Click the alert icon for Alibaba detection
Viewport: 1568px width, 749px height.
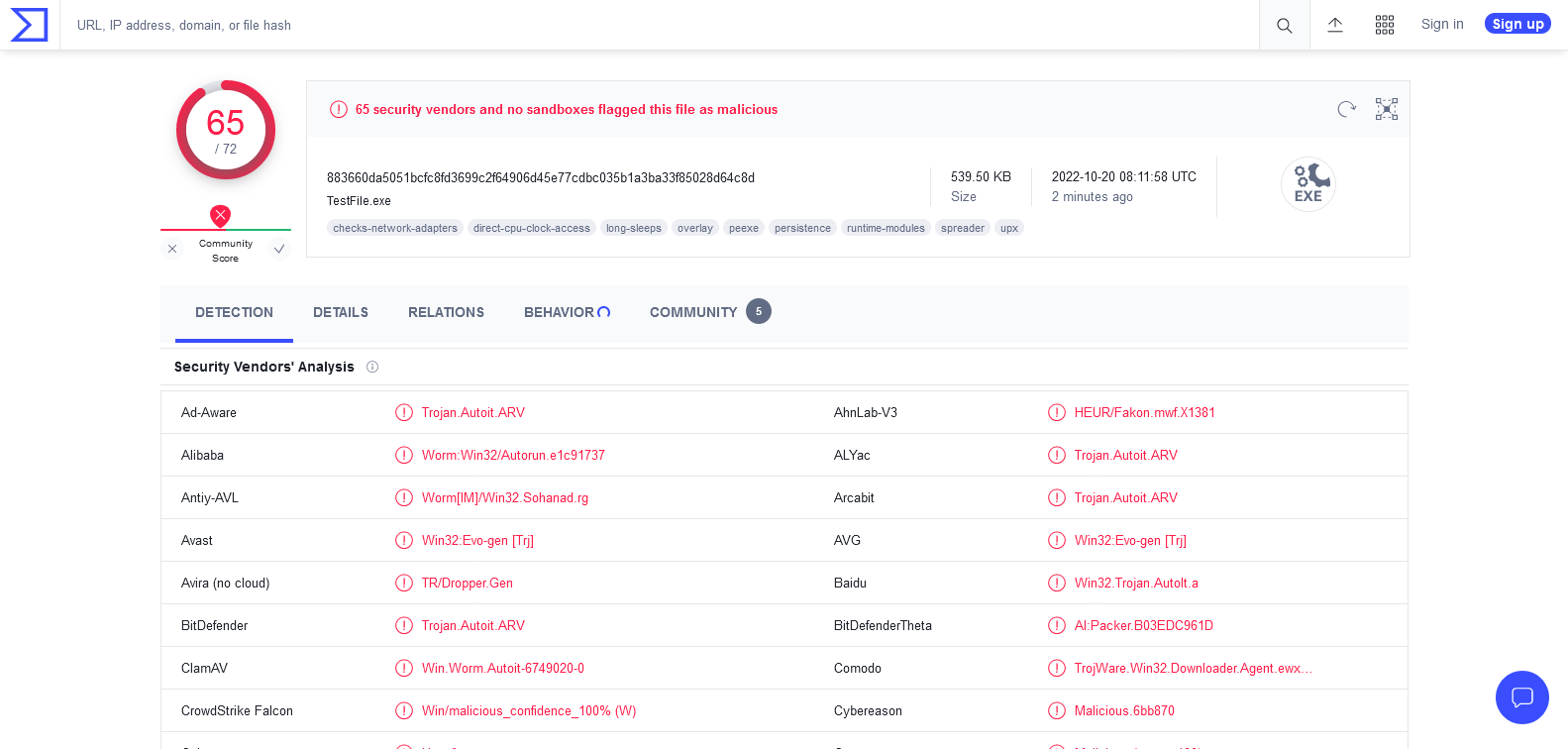pos(404,455)
